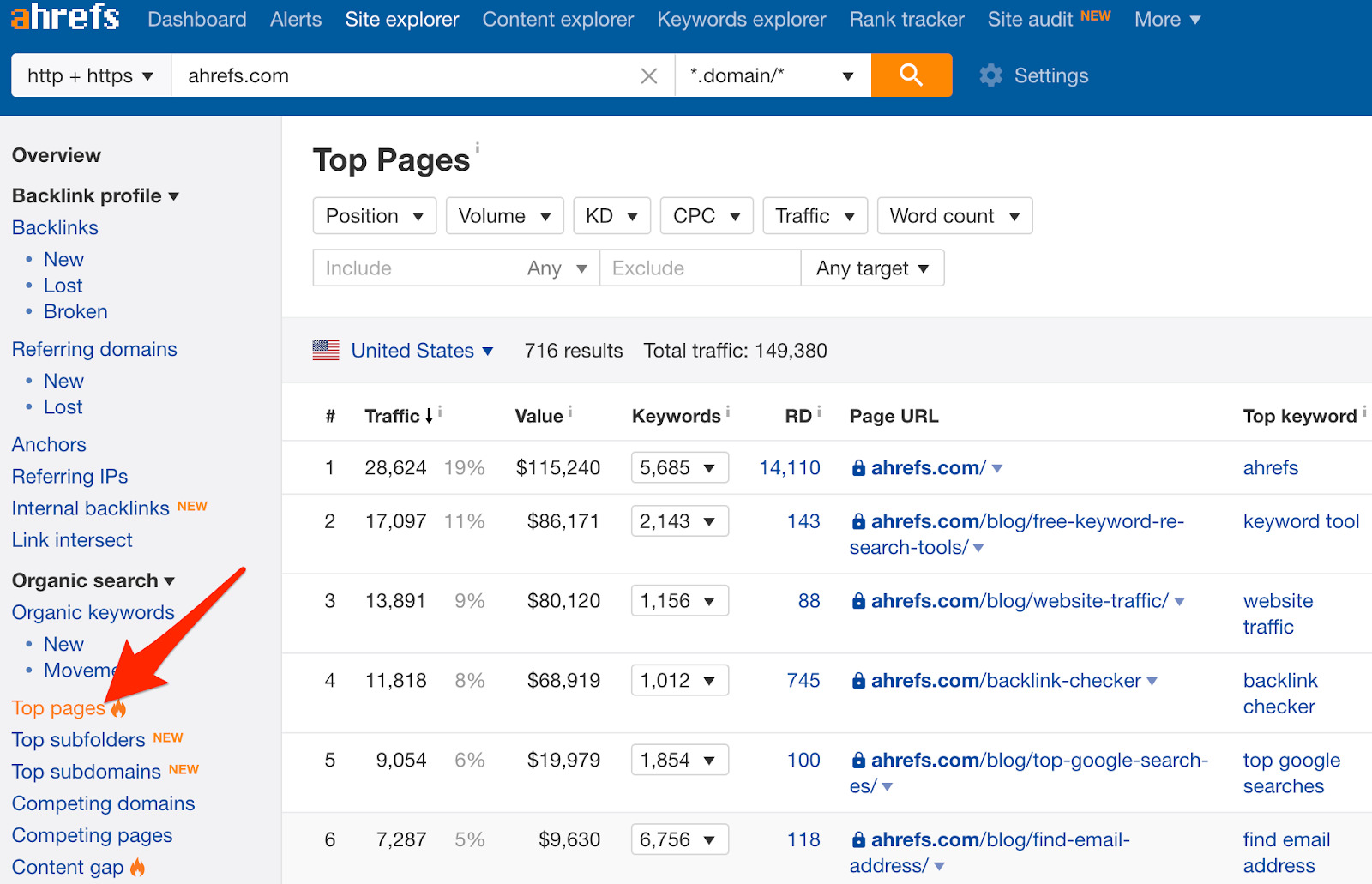Screen dimensions: 1372x884
Task: Collapse the Organic search section
Action: click(93, 580)
